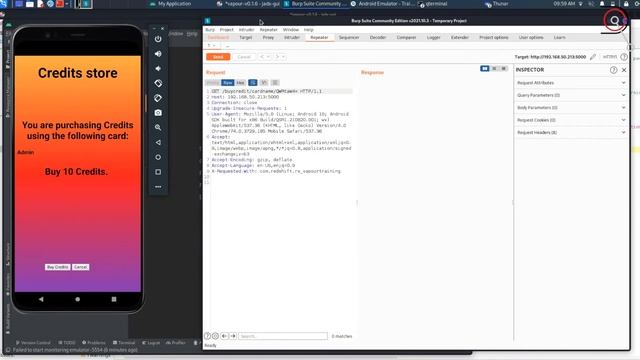This screenshot has width=640, height=360.
Task: Open the Window menu in Burp
Action: coord(291,30)
